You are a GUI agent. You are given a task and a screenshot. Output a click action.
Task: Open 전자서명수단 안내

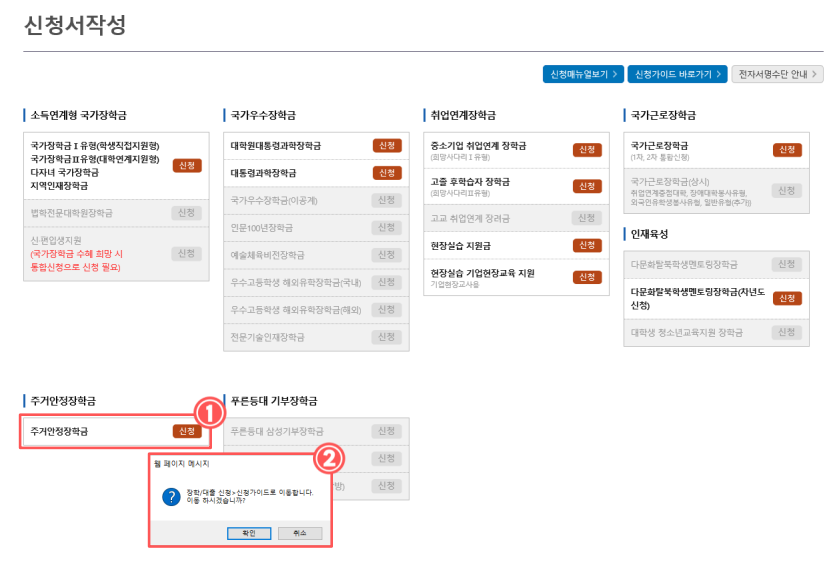coord(777,74)
